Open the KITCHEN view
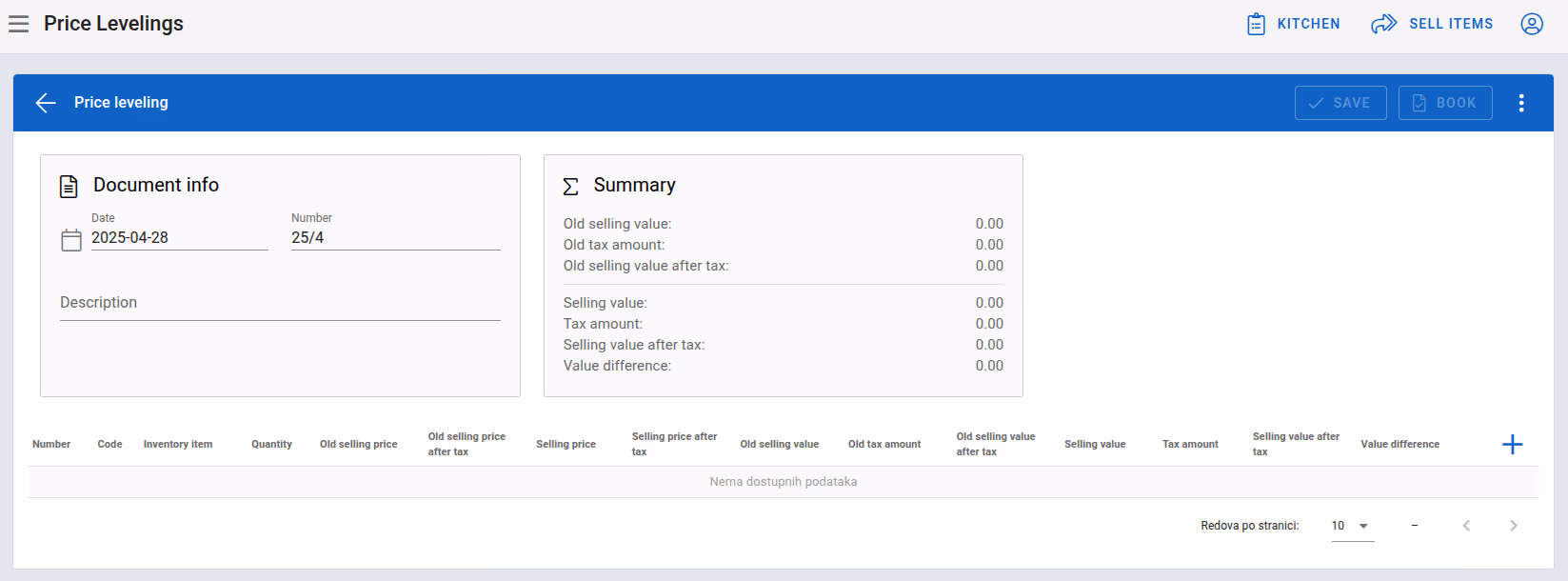Image resolution: width=1568 pixels, height=581 pixels. pos(1294,24)
